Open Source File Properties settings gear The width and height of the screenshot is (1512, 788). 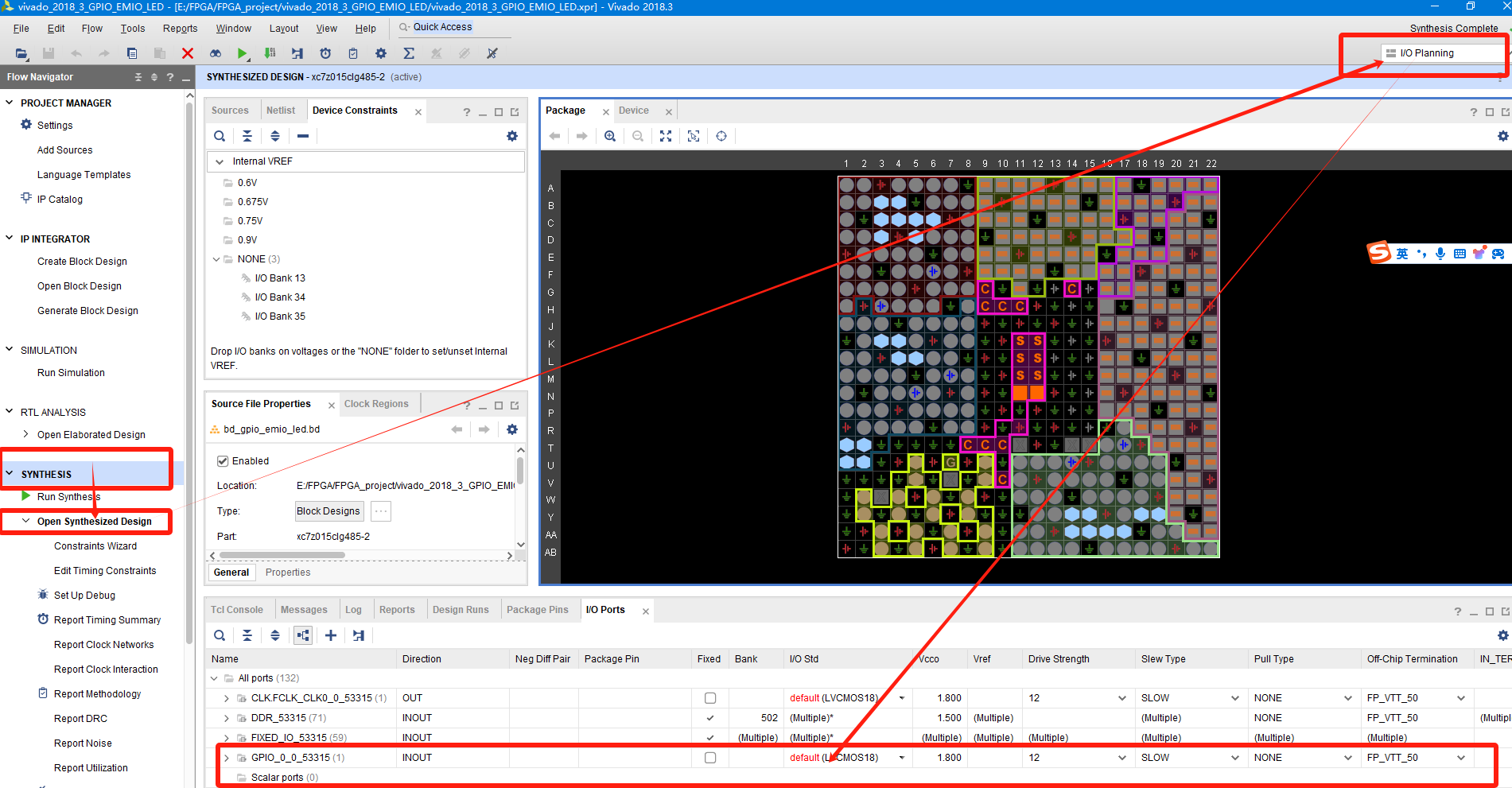512,429
